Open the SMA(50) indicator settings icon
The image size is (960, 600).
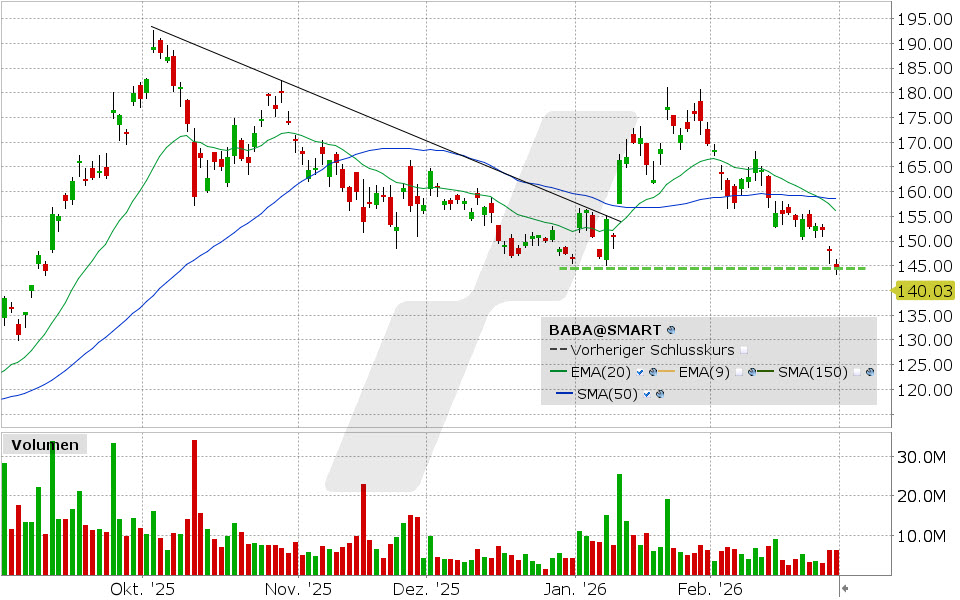click(x=661, y=394)
